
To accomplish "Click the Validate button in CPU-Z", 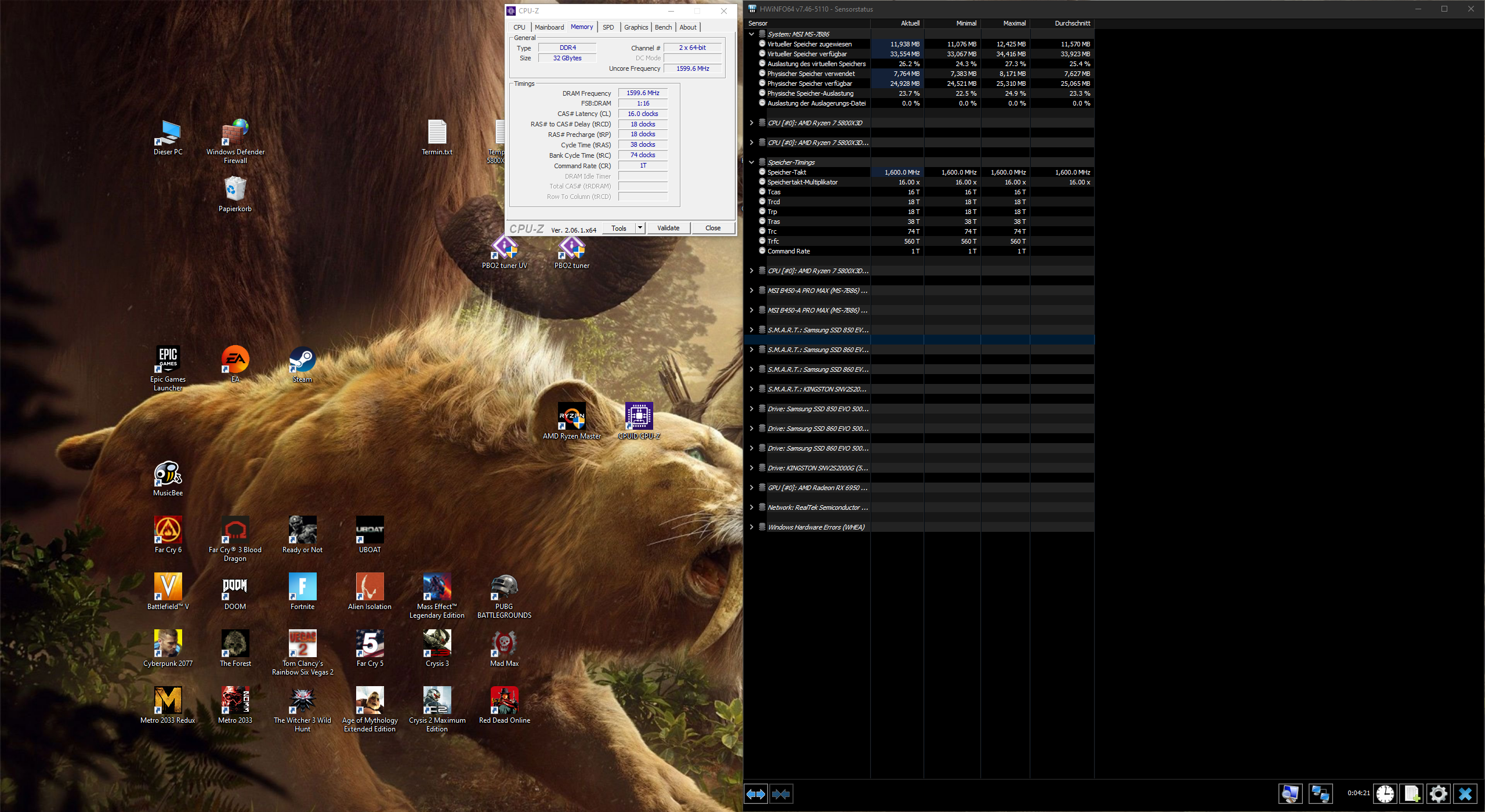I will pos(668,228).
